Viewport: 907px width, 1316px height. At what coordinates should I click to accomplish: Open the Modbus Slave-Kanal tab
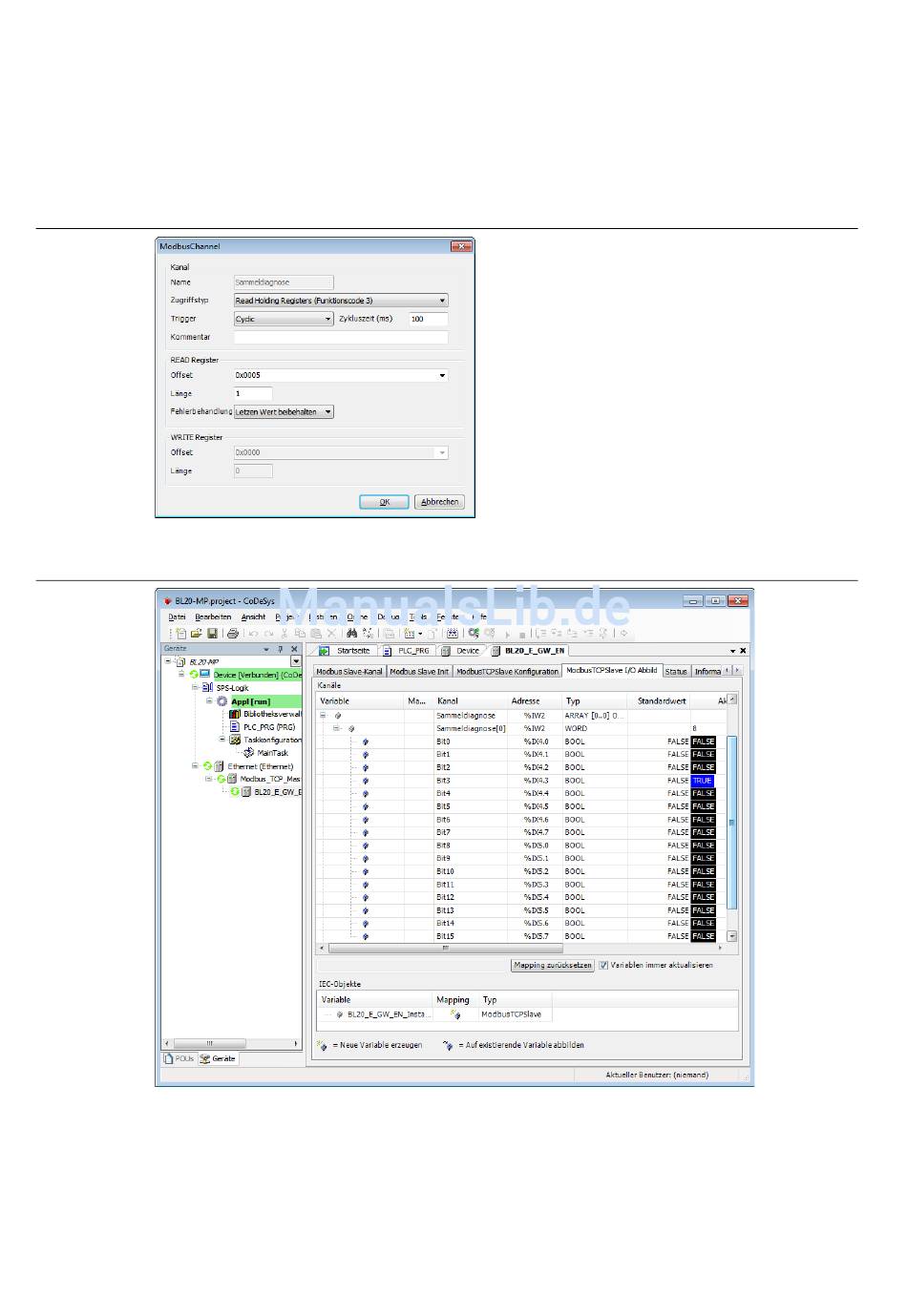point(349,672)
